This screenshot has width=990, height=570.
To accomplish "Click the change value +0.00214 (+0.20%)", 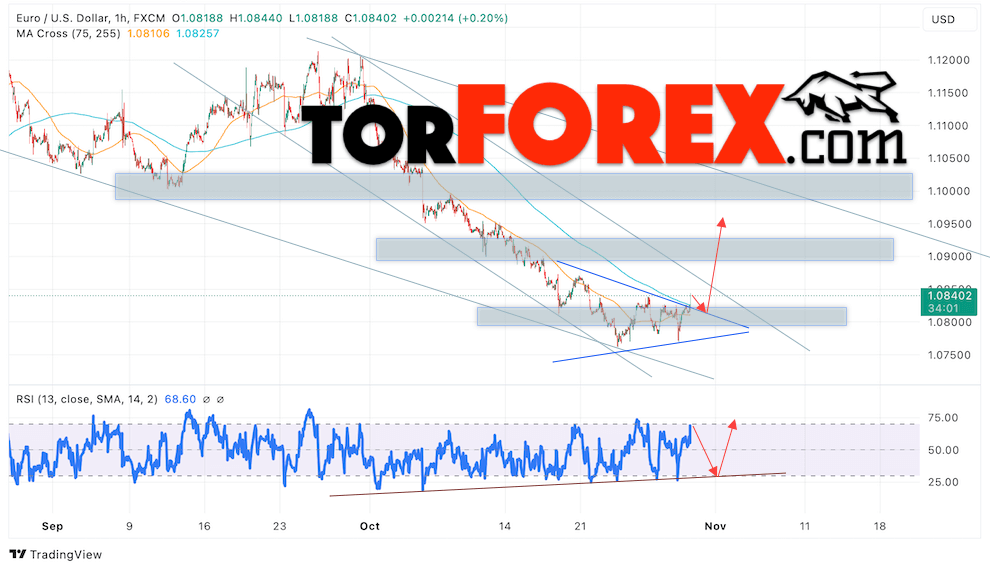I will tap(455, 18).
